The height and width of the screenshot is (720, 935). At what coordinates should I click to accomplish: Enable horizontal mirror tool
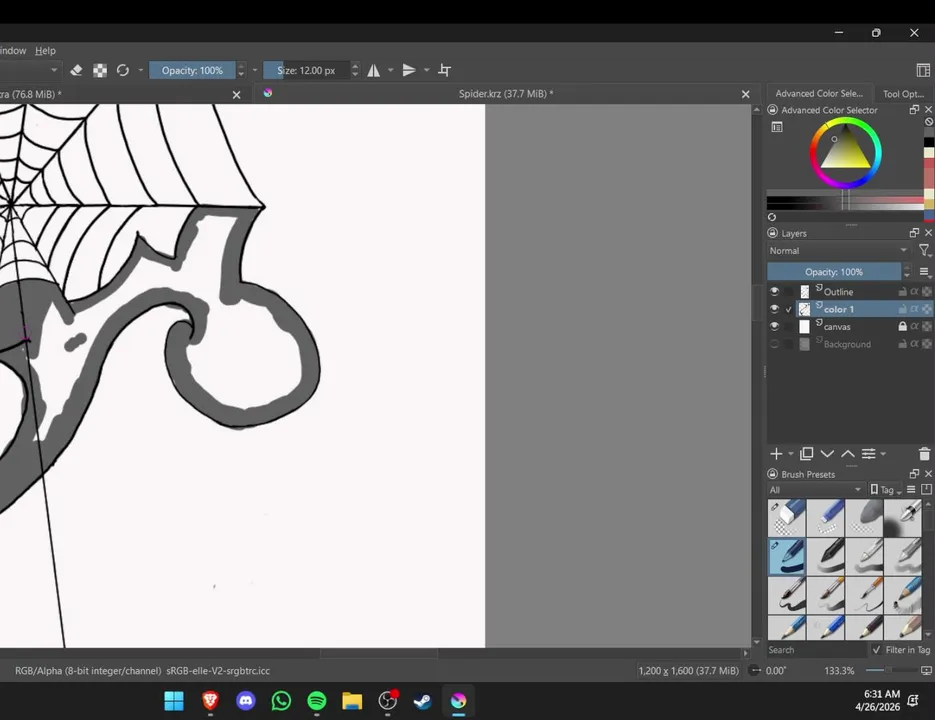pyautogui.click(x=374, y=70)
